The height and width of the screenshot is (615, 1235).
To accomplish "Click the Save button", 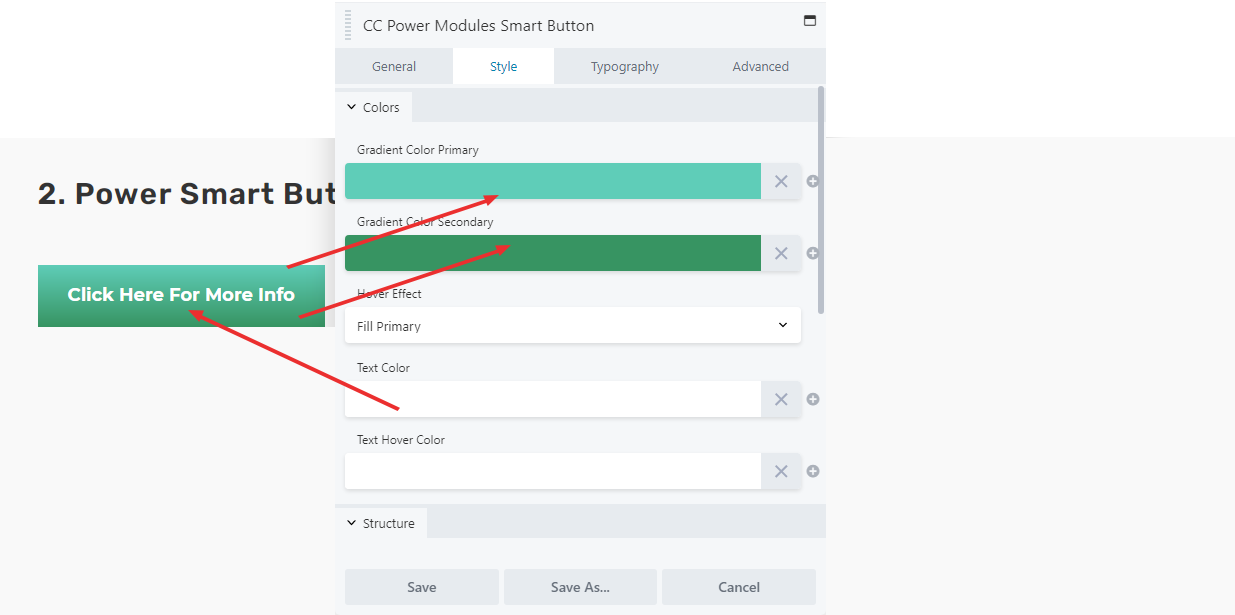I will click(422, 587).
